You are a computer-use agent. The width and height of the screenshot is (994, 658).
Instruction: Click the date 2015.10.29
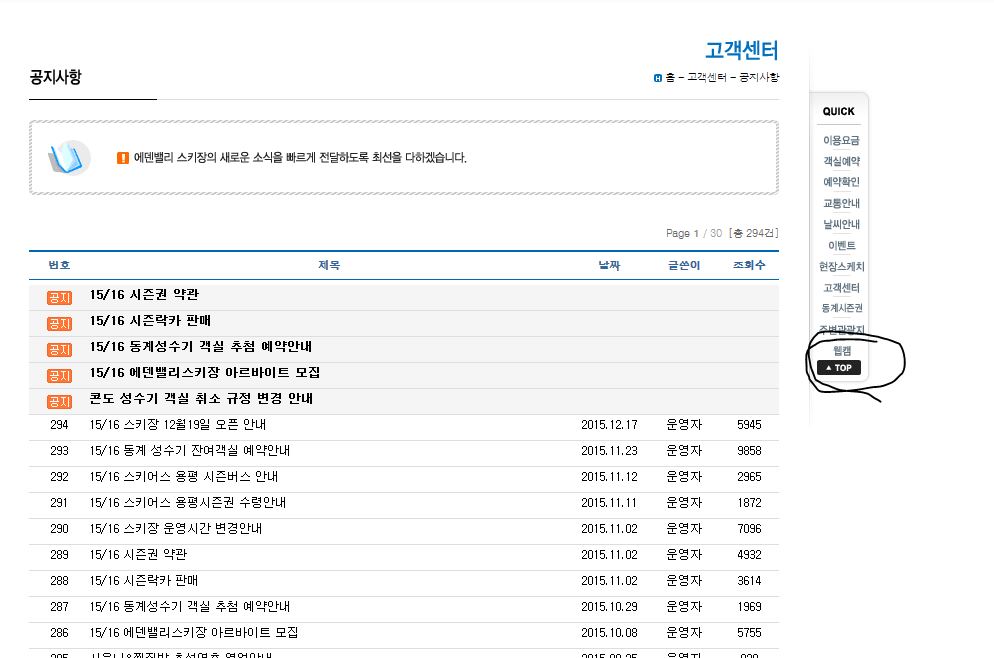(609, 607)
